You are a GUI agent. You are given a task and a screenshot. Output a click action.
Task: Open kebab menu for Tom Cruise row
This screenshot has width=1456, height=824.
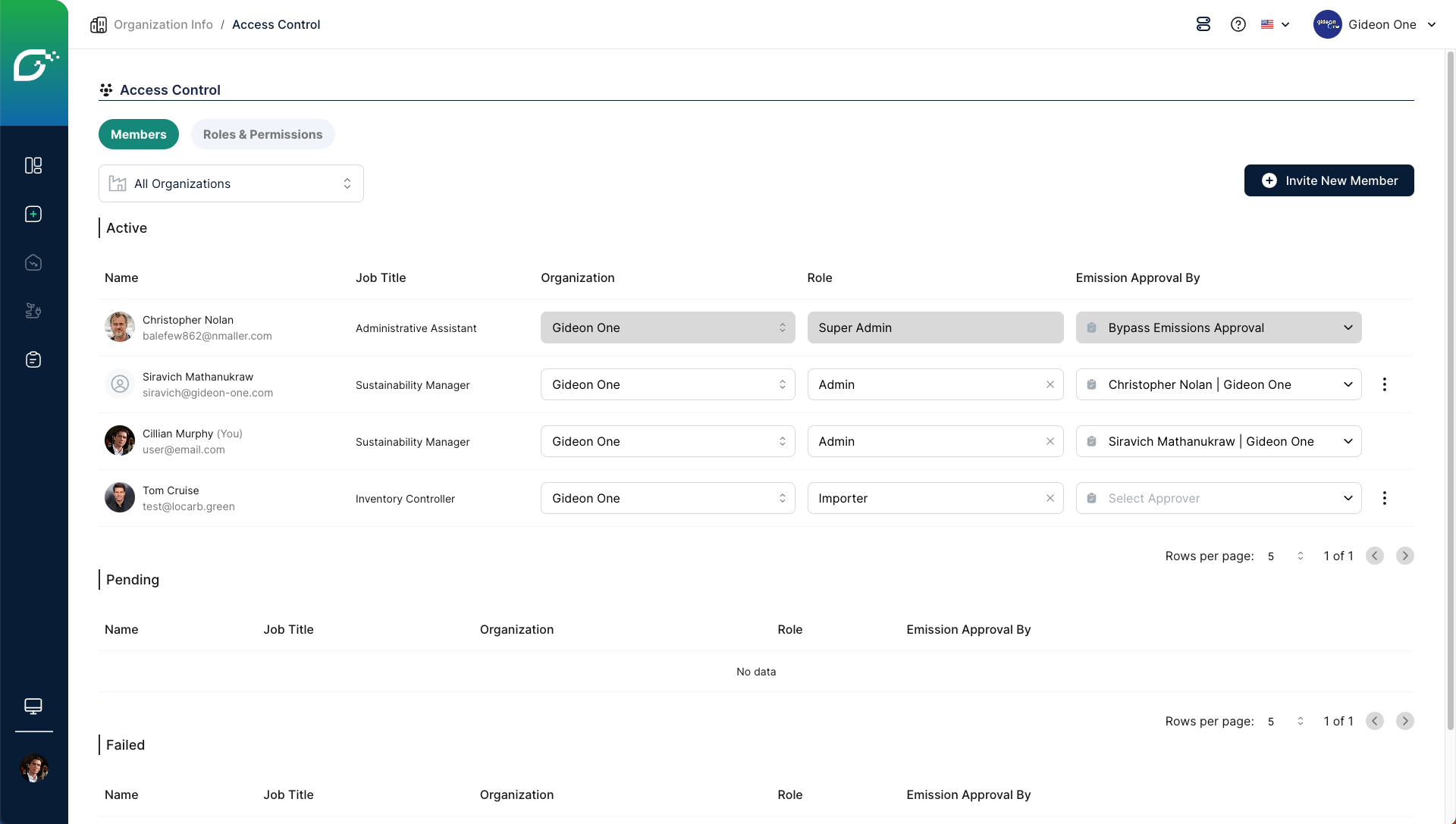(x=1385, y=498)
